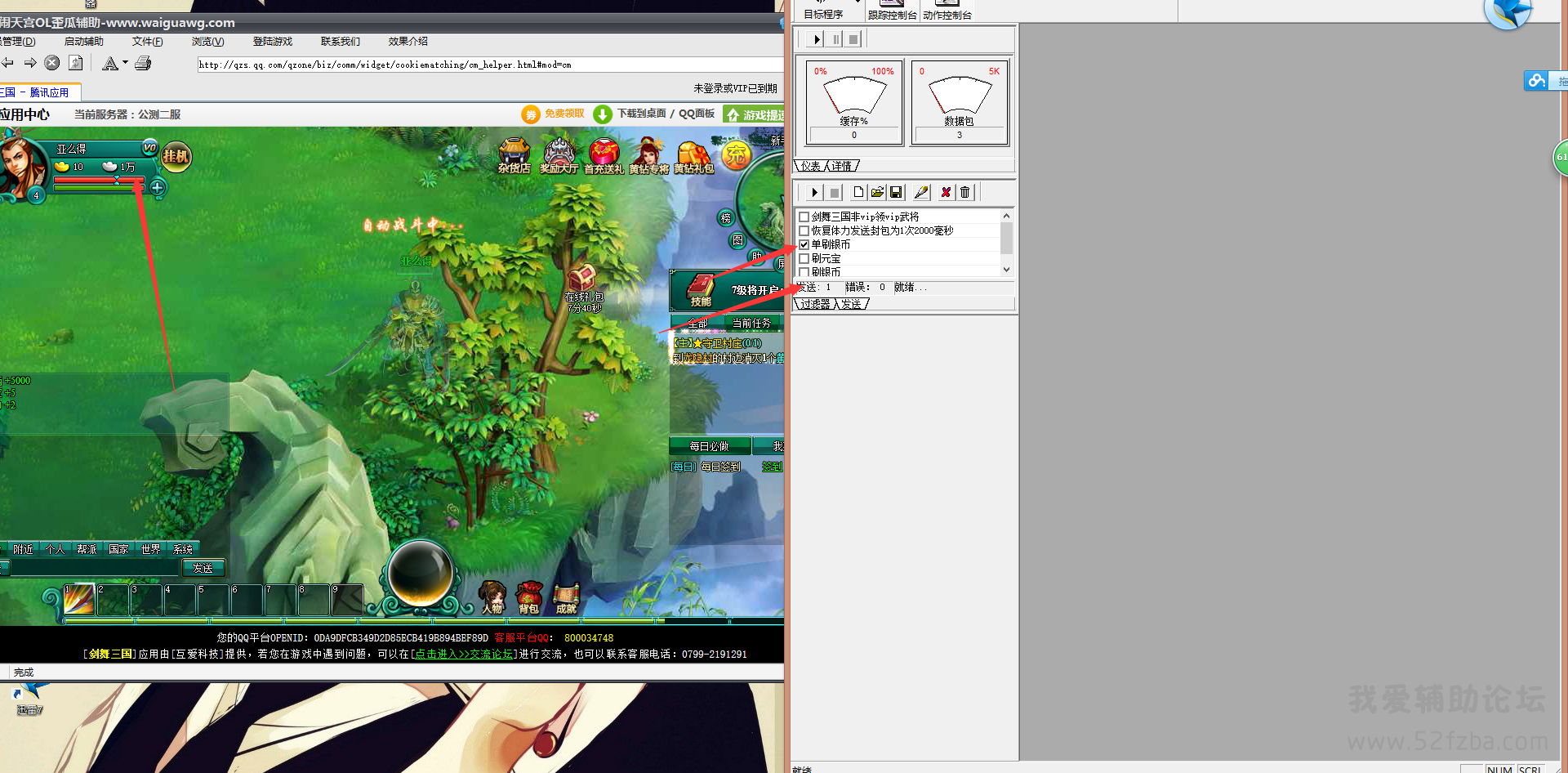Open the 技能 skill book icon

tap(701, 290)
